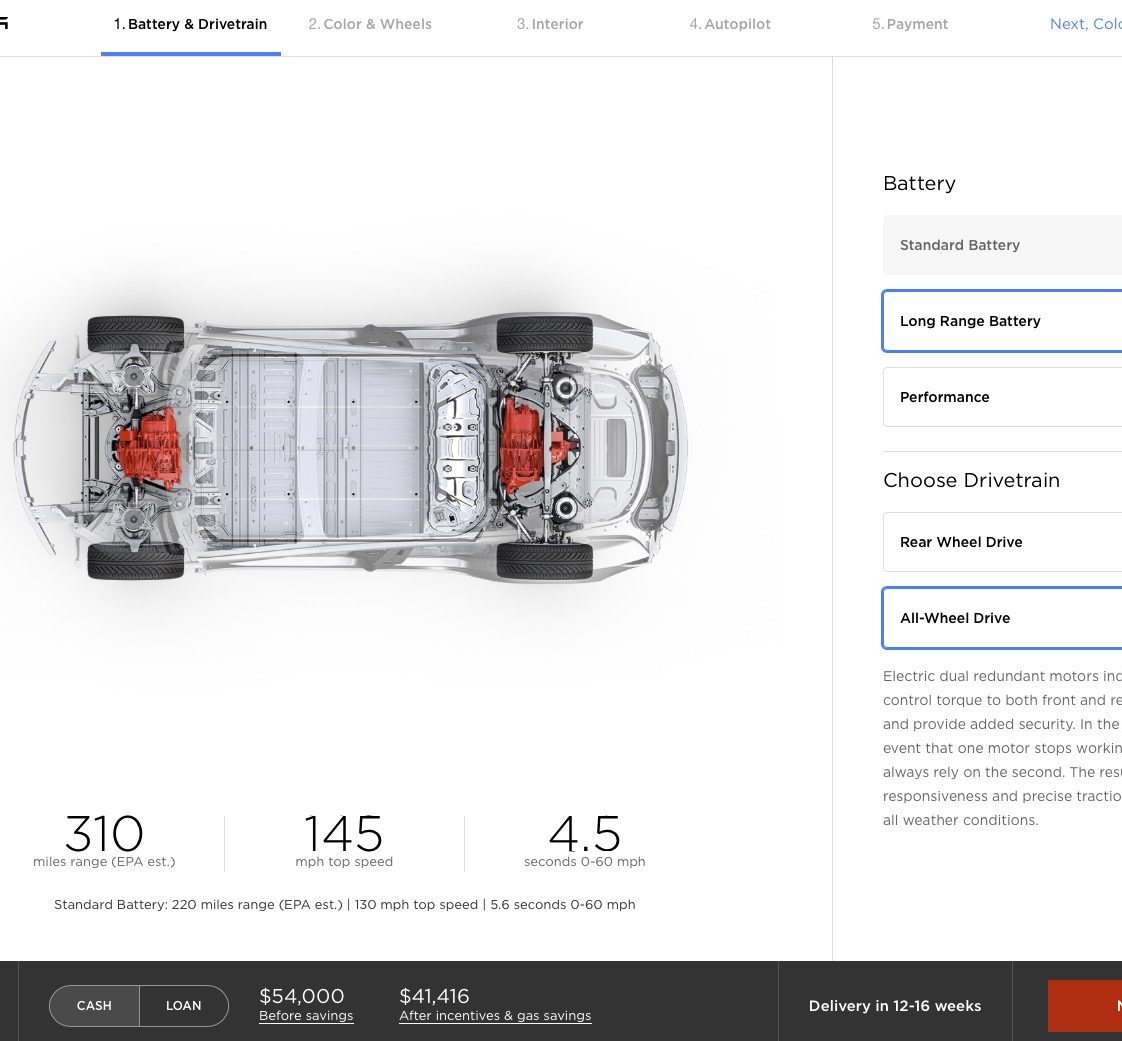1122x1041 pixels.
Task: Choose the Long Range Battery option
Action: [x=1002, y=321]
